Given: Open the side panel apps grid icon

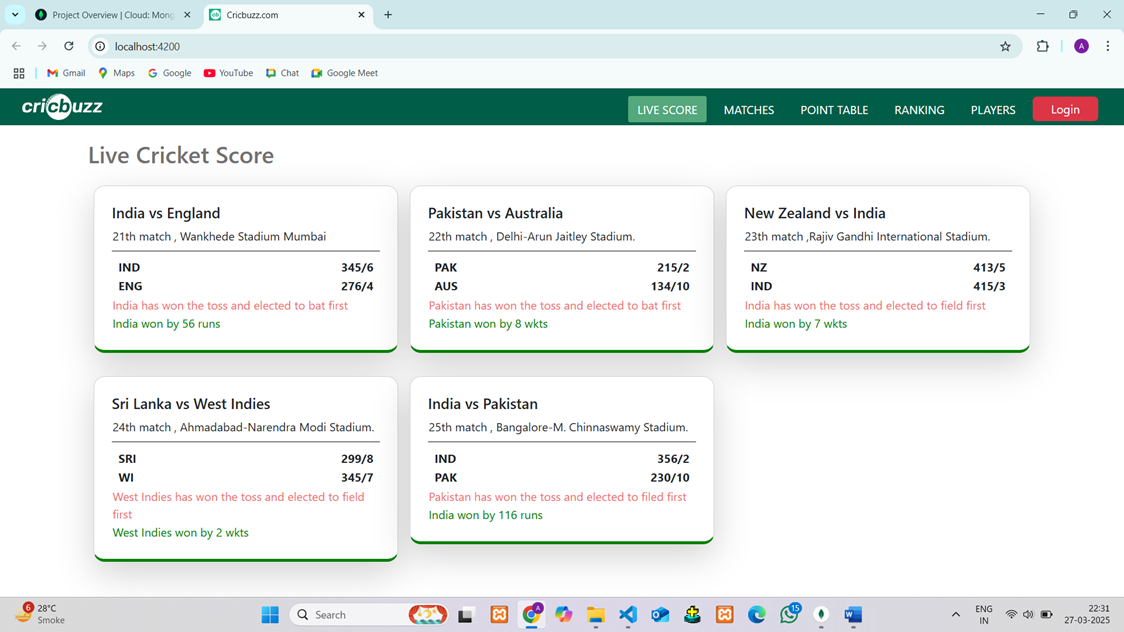Looking at the screenshot, I should [18, 72].
